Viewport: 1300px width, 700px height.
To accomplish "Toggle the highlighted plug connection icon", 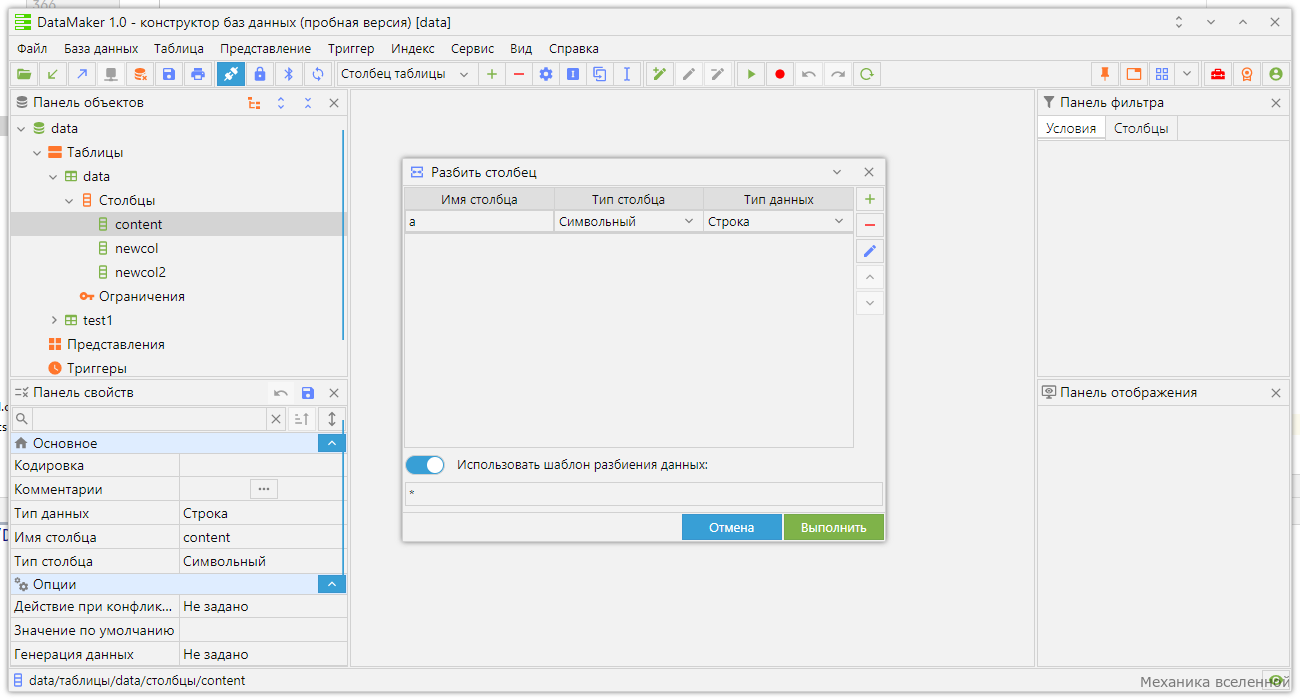I will pyautogui.click(x=231, y=74).
